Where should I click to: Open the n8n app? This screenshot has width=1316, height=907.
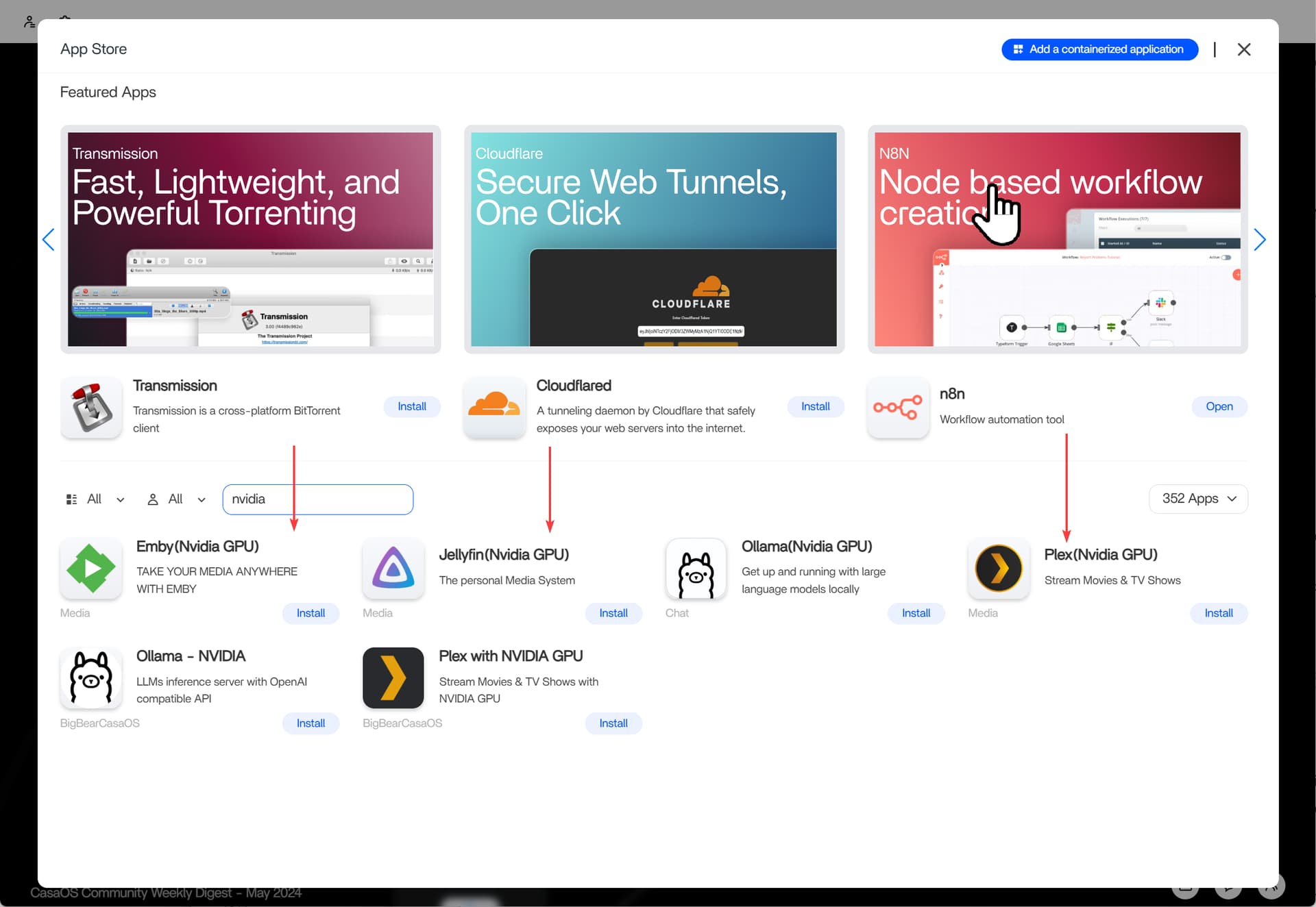(x=1219, y=407)
